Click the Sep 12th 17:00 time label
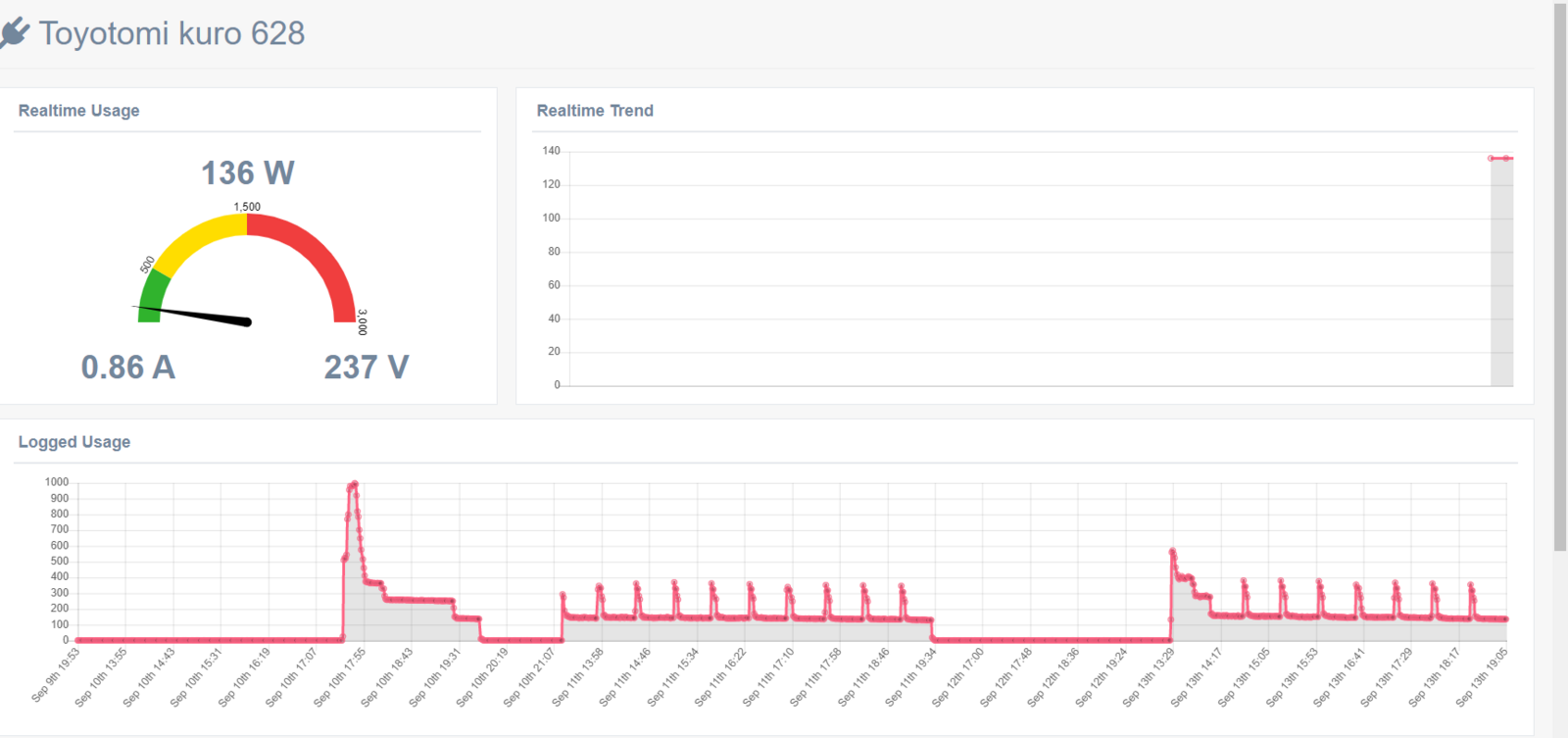 tap(957, 677)
